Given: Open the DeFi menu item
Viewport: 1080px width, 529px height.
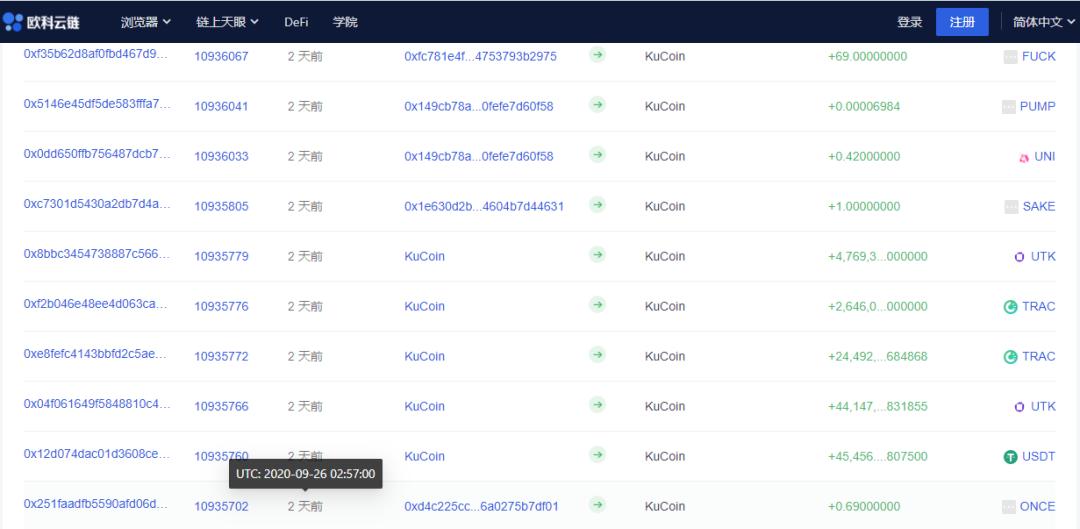Looking at the screenshot, I should (x=296, y=22).
